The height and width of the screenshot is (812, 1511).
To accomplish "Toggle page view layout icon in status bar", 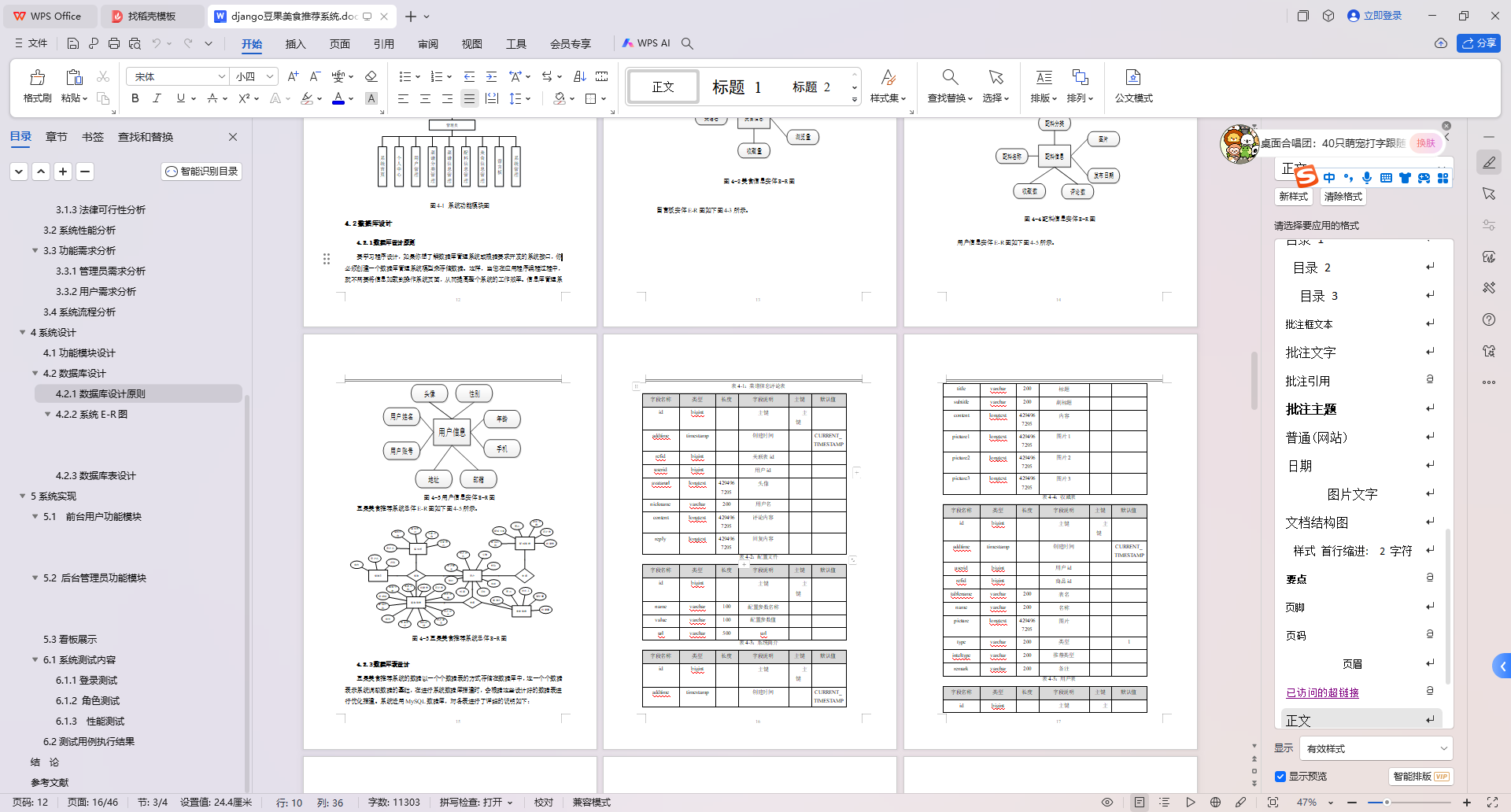I will 1139,803.
